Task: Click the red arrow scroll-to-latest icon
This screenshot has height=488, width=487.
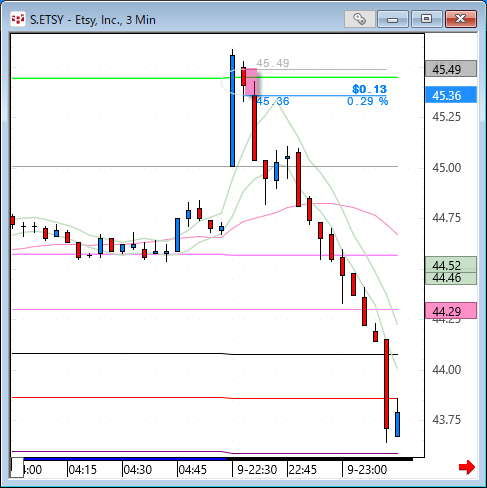Action: point(466,467)
